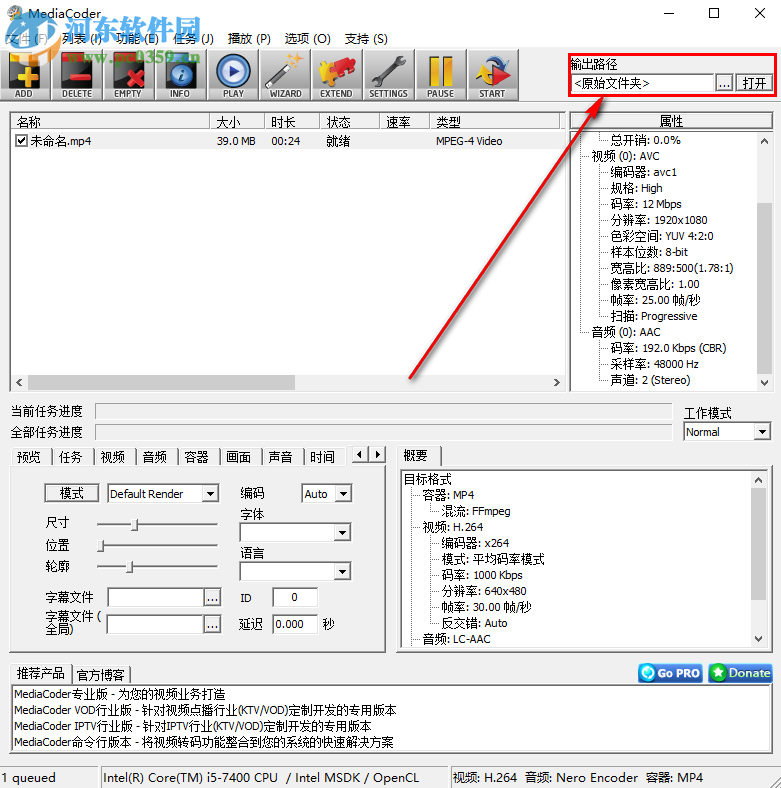The width and height of the screenshot is (781, 788).
Task: Select the 概要 summary tab
Action: pyautogui.click(x=416, y=455)
